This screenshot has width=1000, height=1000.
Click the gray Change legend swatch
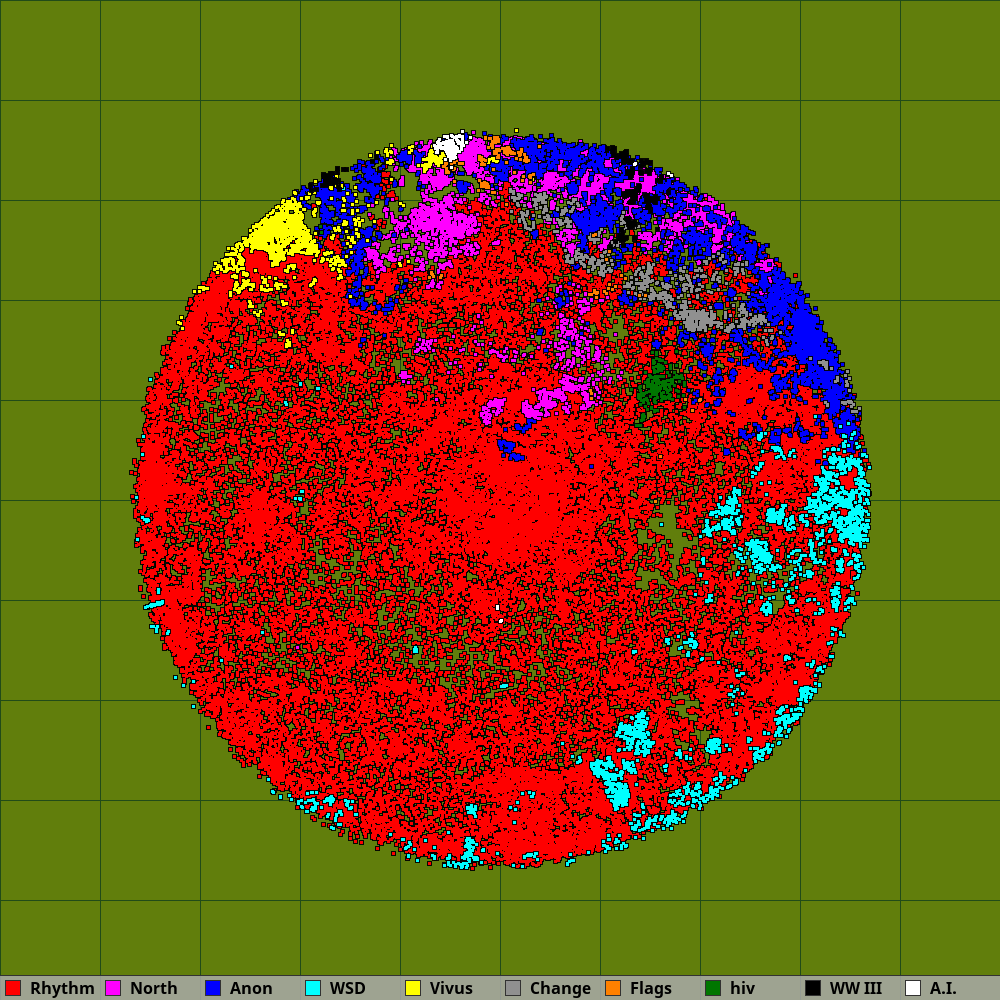(x=513, y=988)
